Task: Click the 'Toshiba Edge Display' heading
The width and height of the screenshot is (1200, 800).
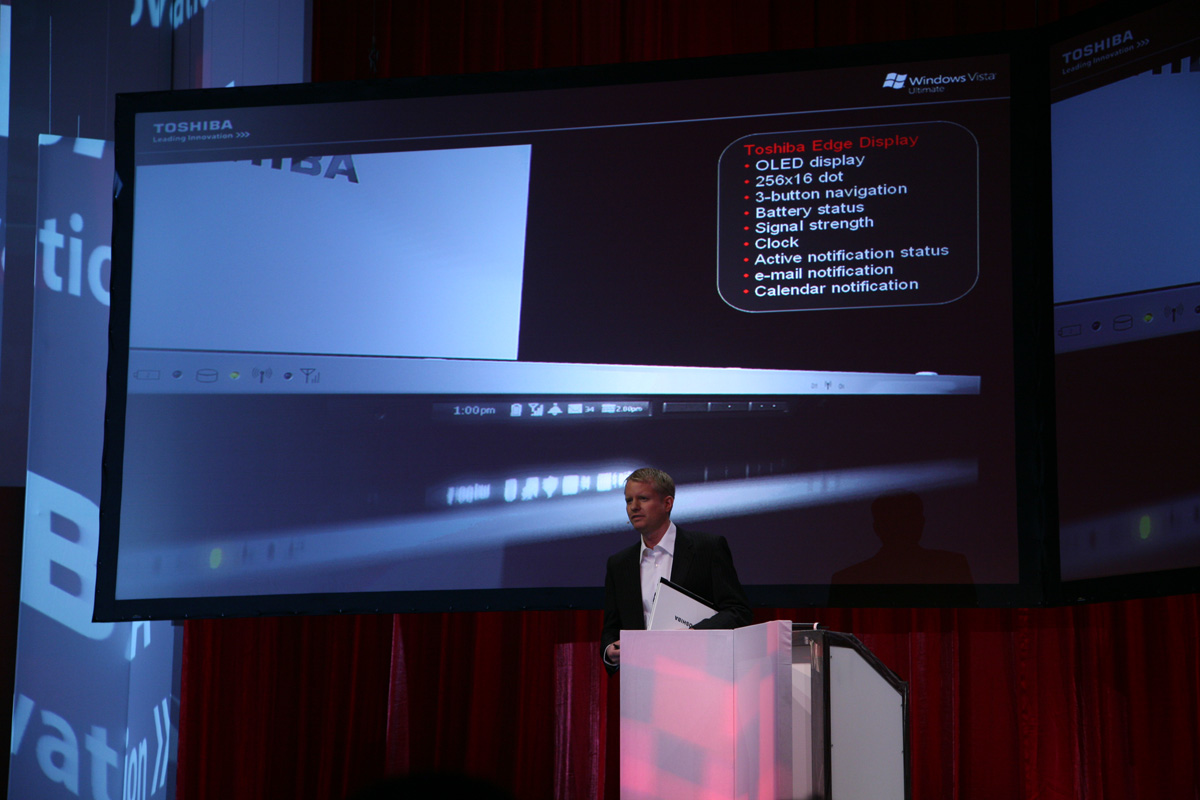Action: click(x=831, y=143)
